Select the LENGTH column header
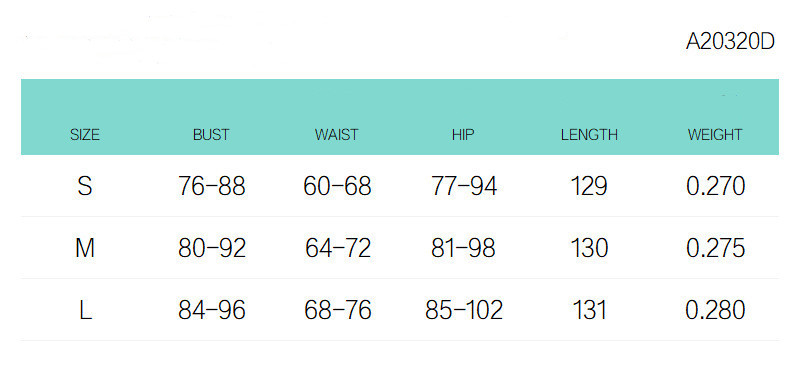The height and width of the screenshot is (379, 800). pyautogui.click(x=589, y=135)
